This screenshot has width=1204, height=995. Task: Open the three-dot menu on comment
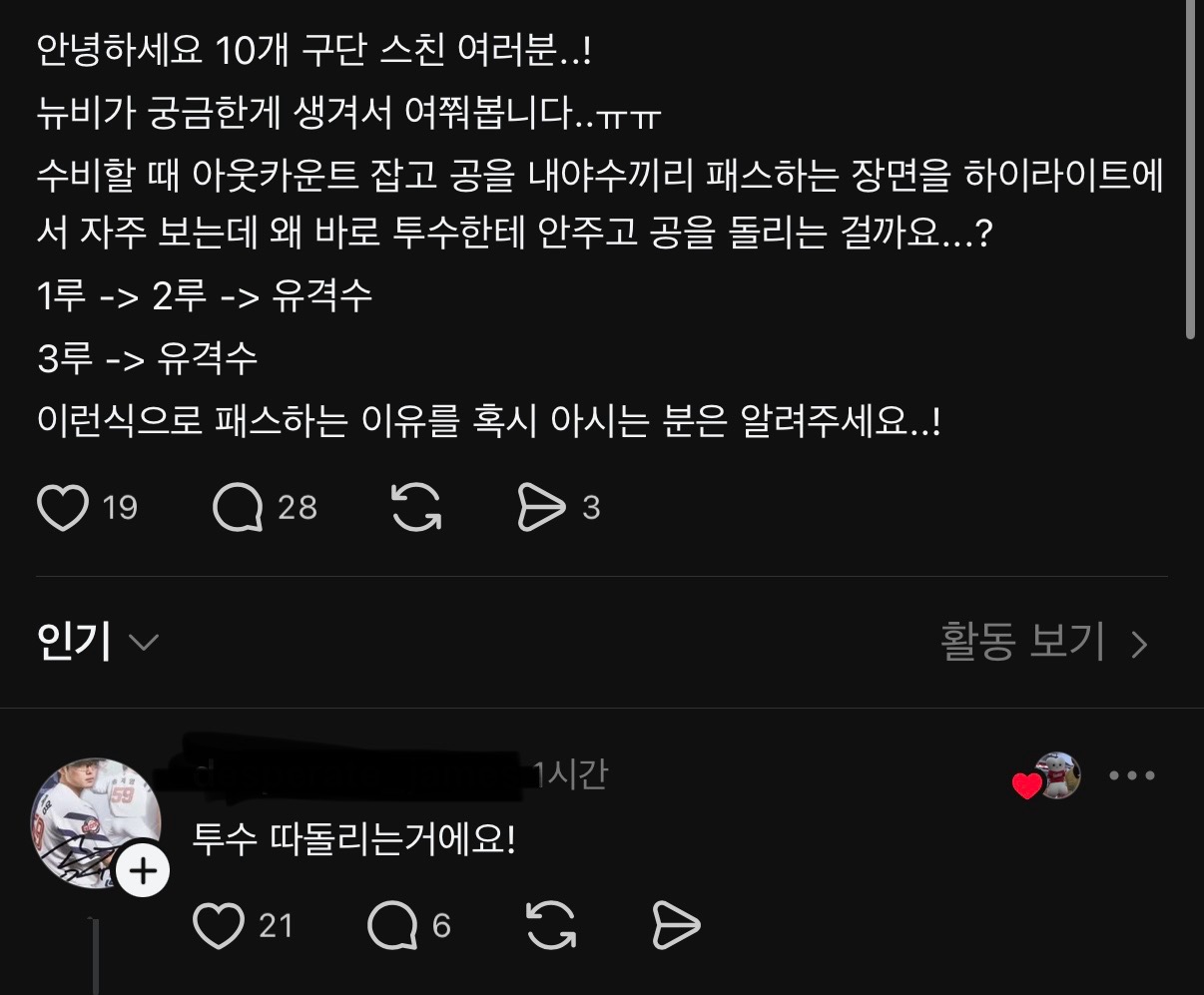tap(1133, 775)
